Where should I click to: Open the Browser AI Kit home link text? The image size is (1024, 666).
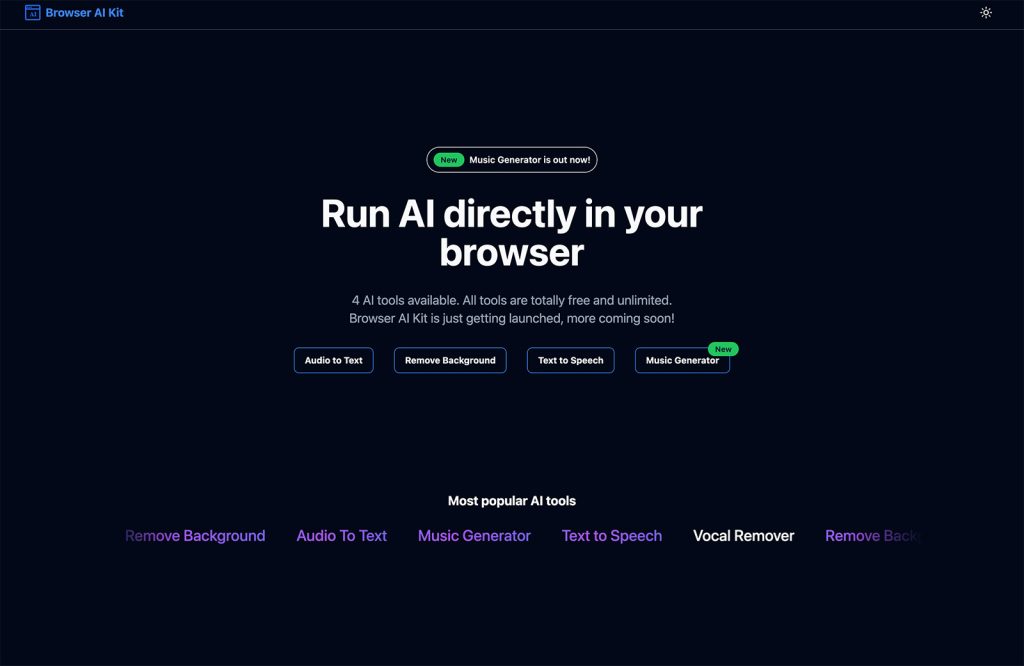(85, 13)
